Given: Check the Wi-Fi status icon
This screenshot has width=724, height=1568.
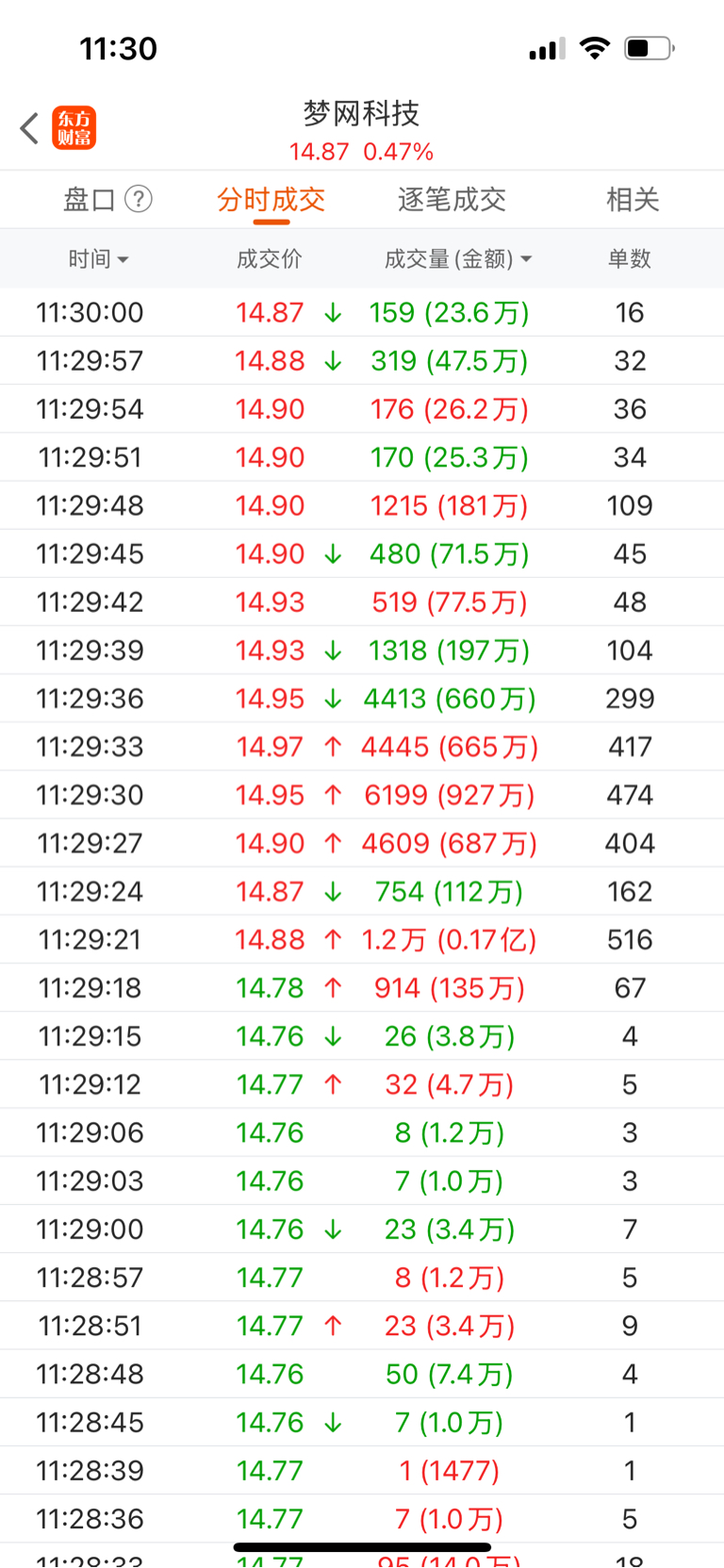Looking at the screenshot, I should [594, 48].
